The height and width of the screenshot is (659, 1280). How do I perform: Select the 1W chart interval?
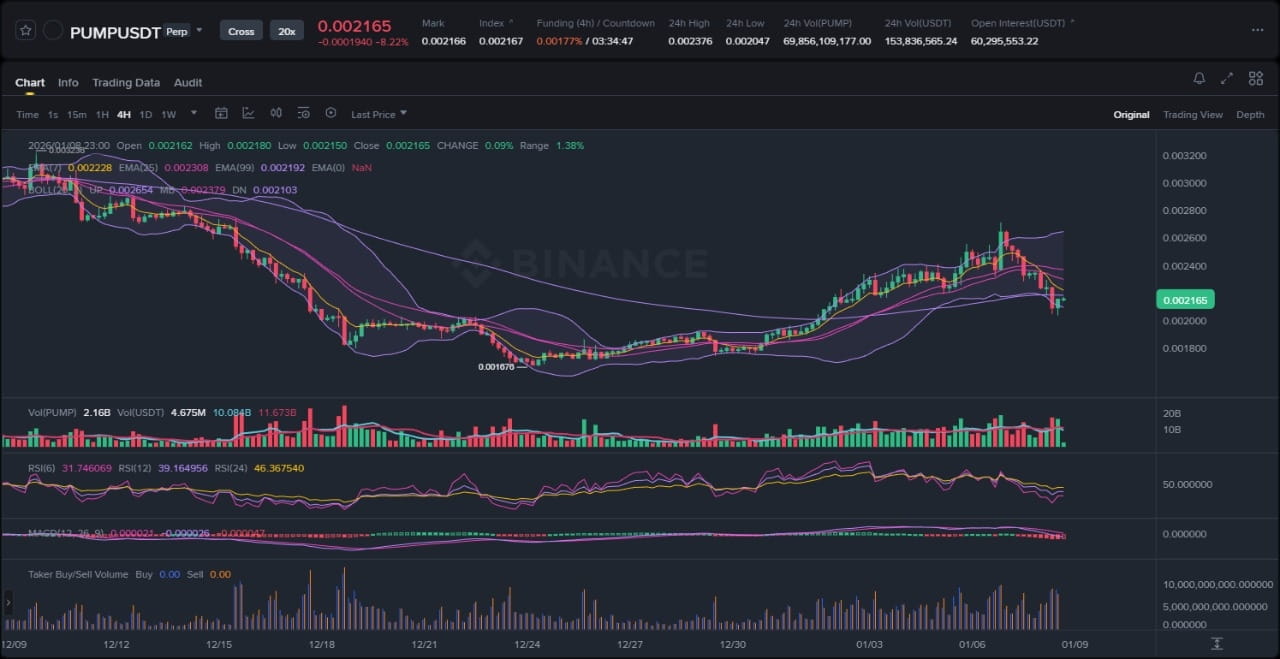pyautogui.click(x=169, y=115)
